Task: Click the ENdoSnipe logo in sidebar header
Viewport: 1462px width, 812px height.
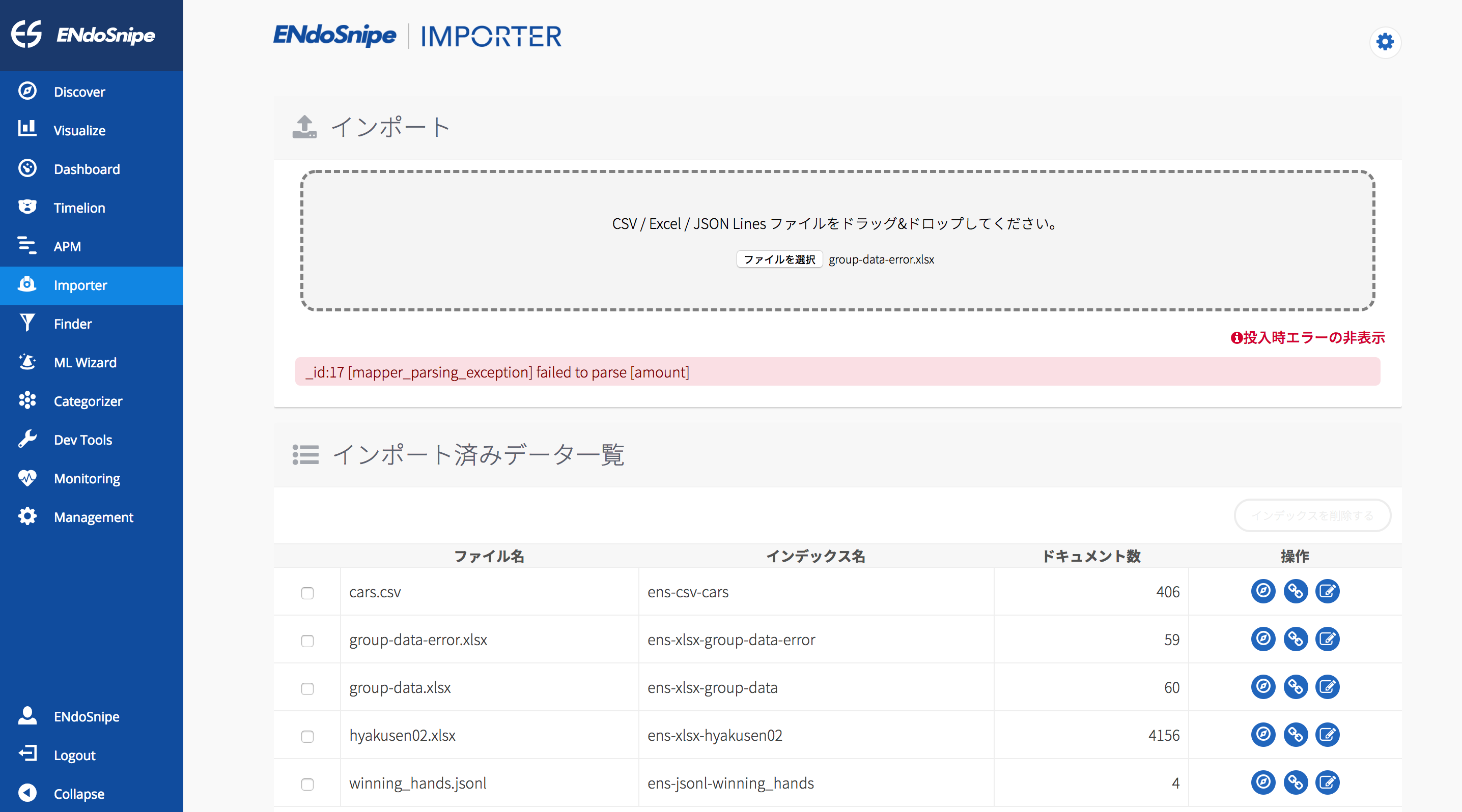Action: 83,34
